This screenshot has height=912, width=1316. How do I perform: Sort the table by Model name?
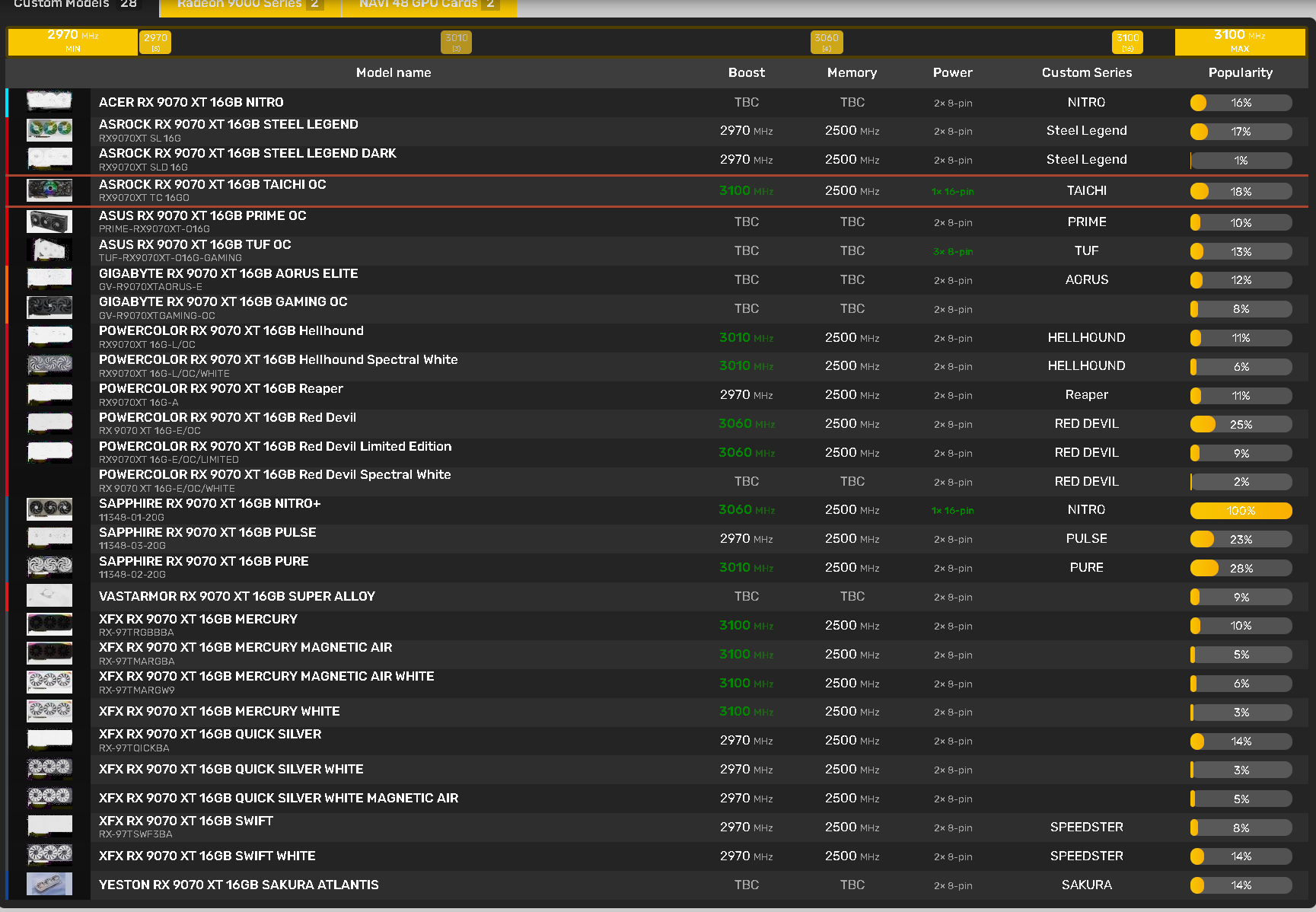tap(394, 72)
